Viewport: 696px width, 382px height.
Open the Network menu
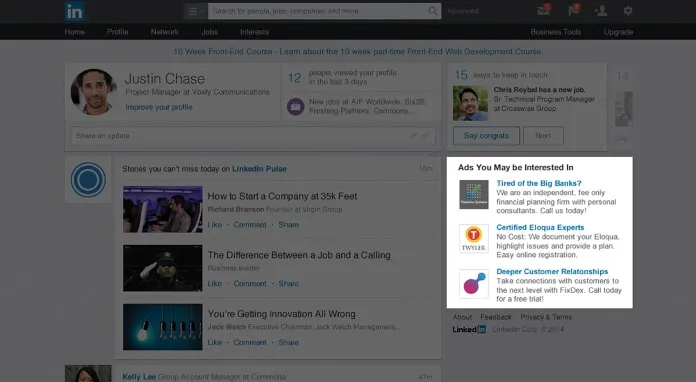coord(164,32)
